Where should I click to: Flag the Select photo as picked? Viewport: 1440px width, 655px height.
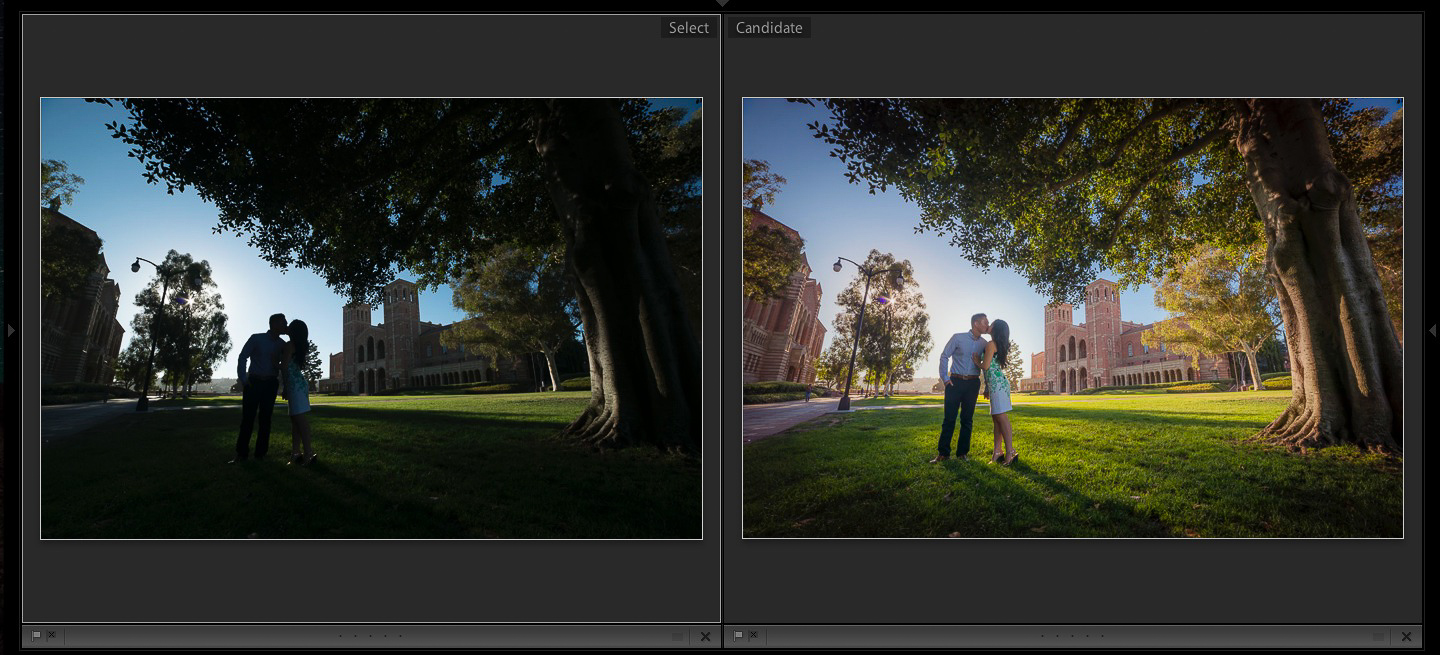pyautogui.click(x=37, y=636)
